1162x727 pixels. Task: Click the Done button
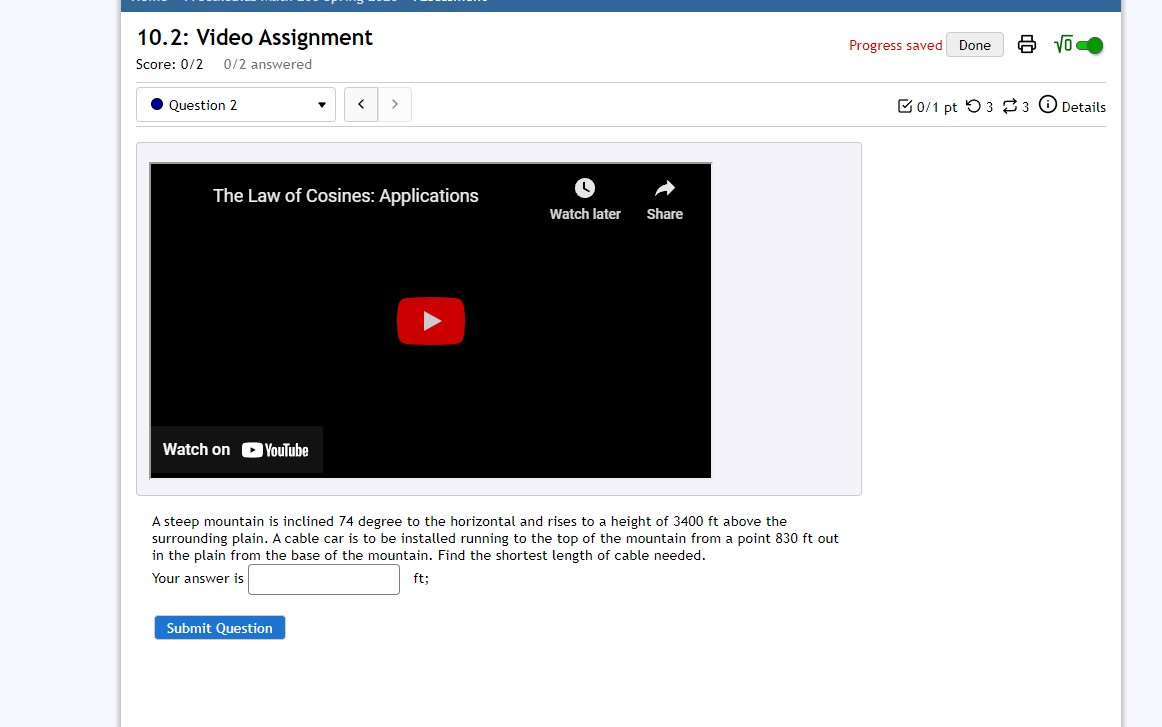[975, 45]
